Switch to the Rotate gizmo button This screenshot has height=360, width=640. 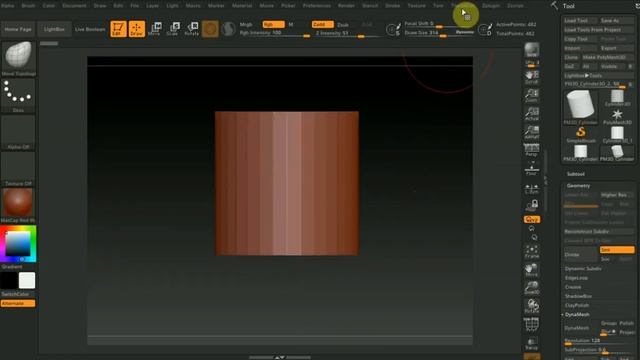tap(192, 29)
